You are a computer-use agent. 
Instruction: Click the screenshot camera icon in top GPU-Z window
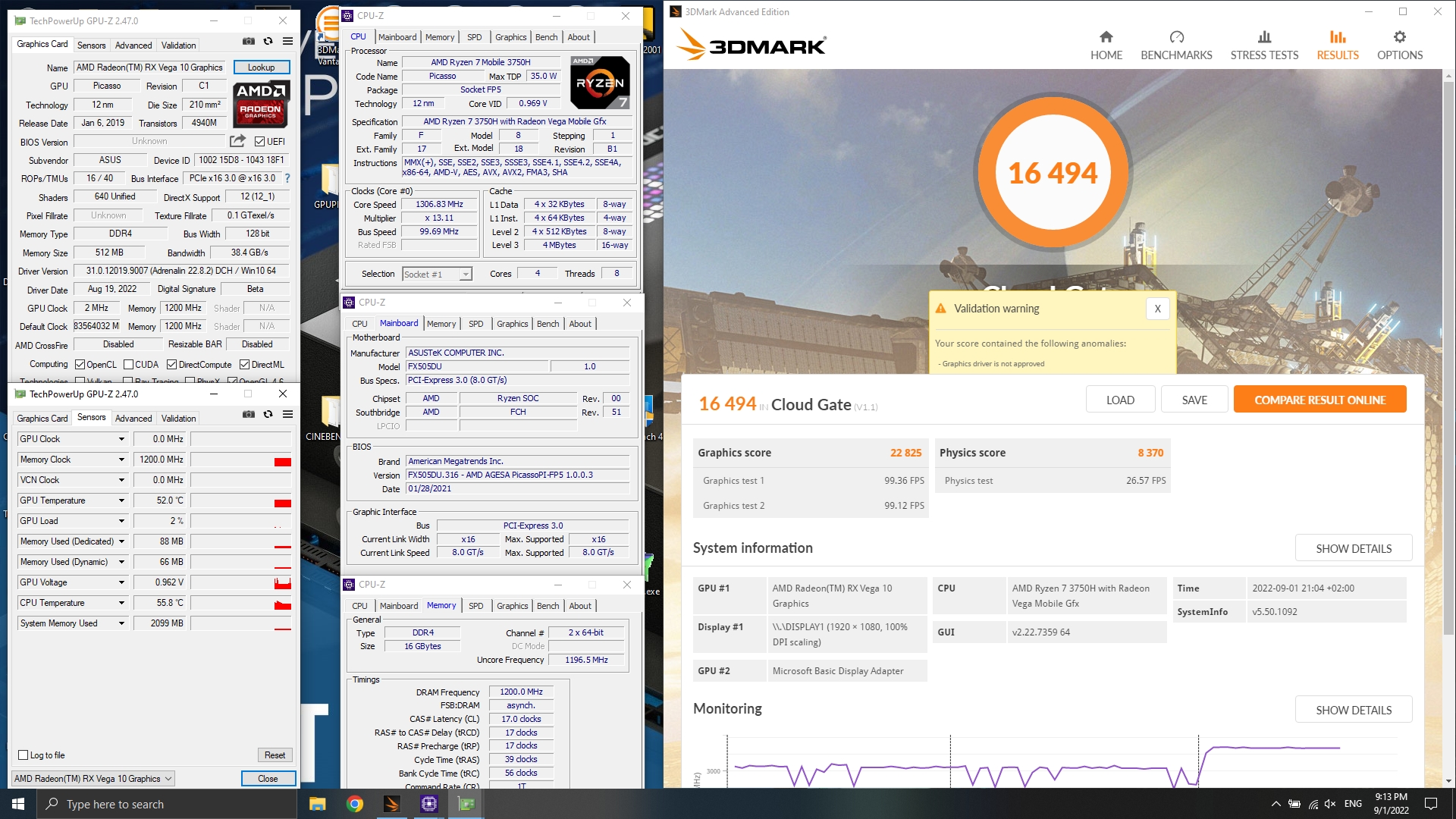[249, 41]
